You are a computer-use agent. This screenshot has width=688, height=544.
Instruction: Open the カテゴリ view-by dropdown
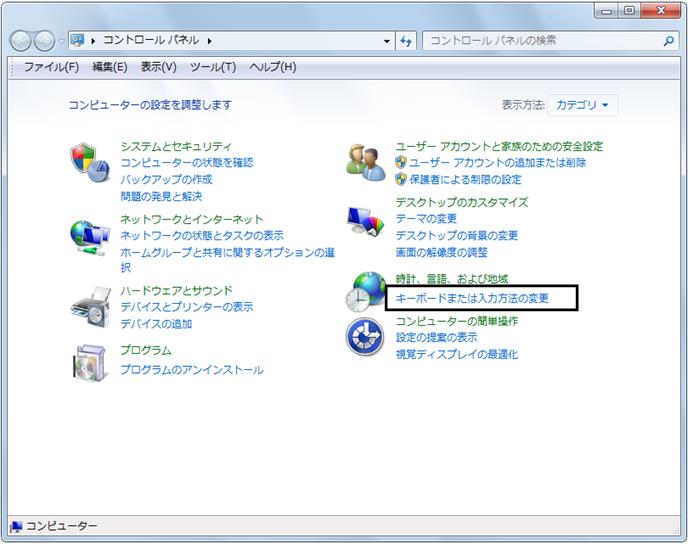click(582, 105)
